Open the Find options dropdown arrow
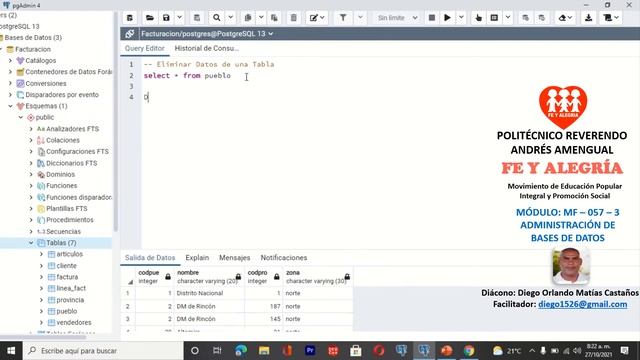Screen dimensions: 640x360 point(230,18)
